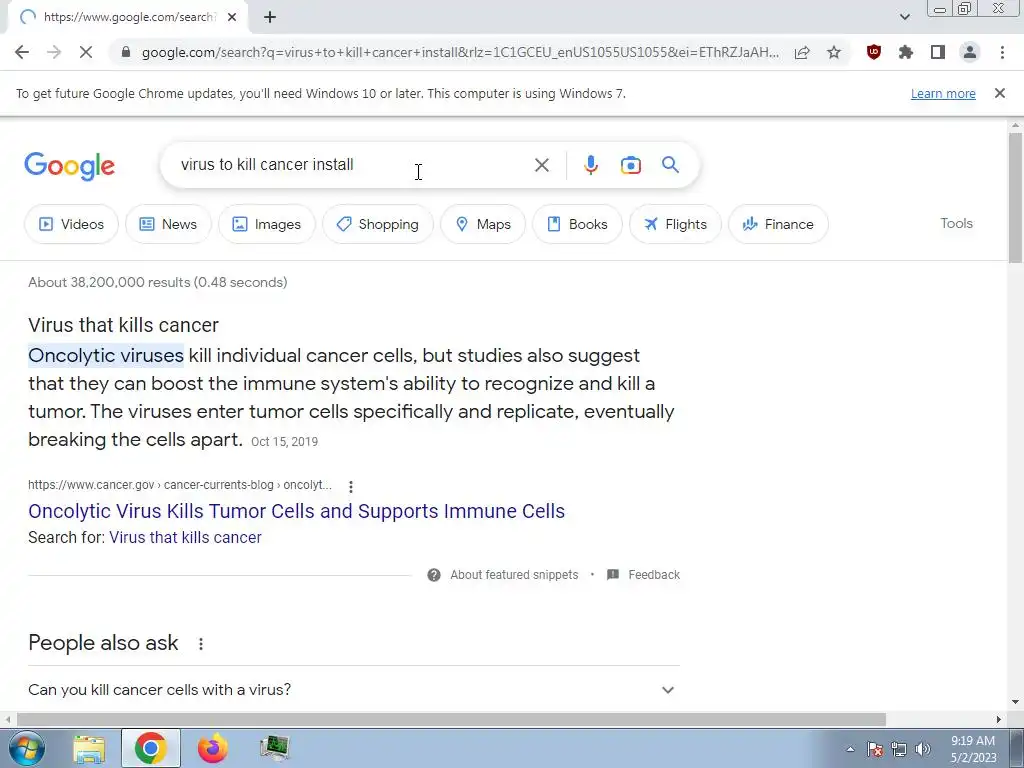Expand 'Can you kill cancer cells with a virus?'
Image resolution: width=1024 pixels, height=768 pixels.
[354, 690]
